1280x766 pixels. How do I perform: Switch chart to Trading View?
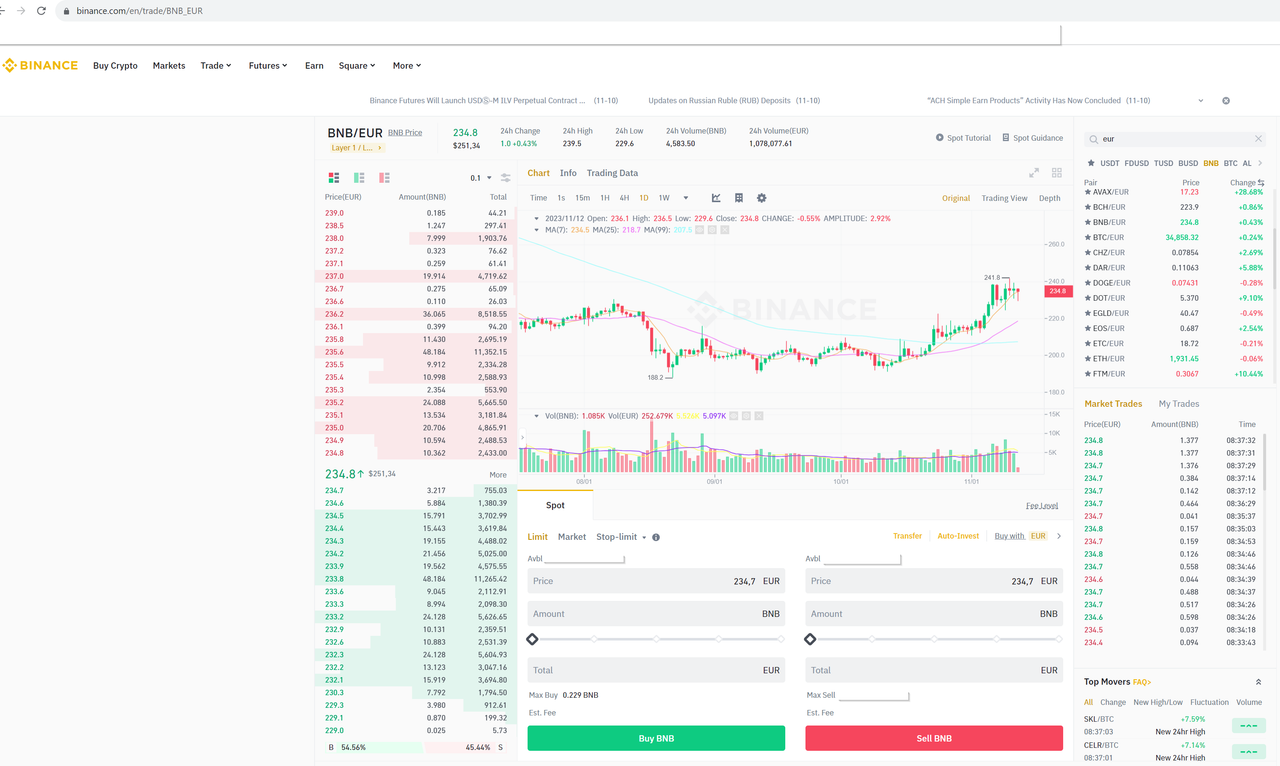coord(1004,198)
